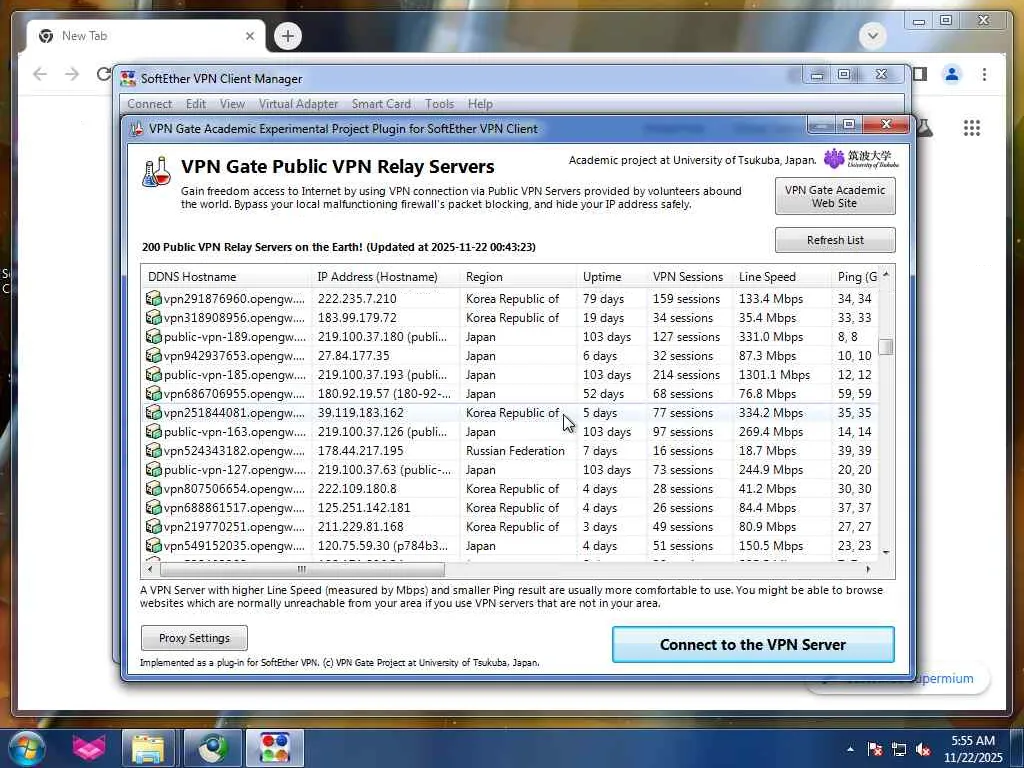Screen dimensions: 1024x768
Task: Open the Google apps grid icon
Action: coord(972,128)
